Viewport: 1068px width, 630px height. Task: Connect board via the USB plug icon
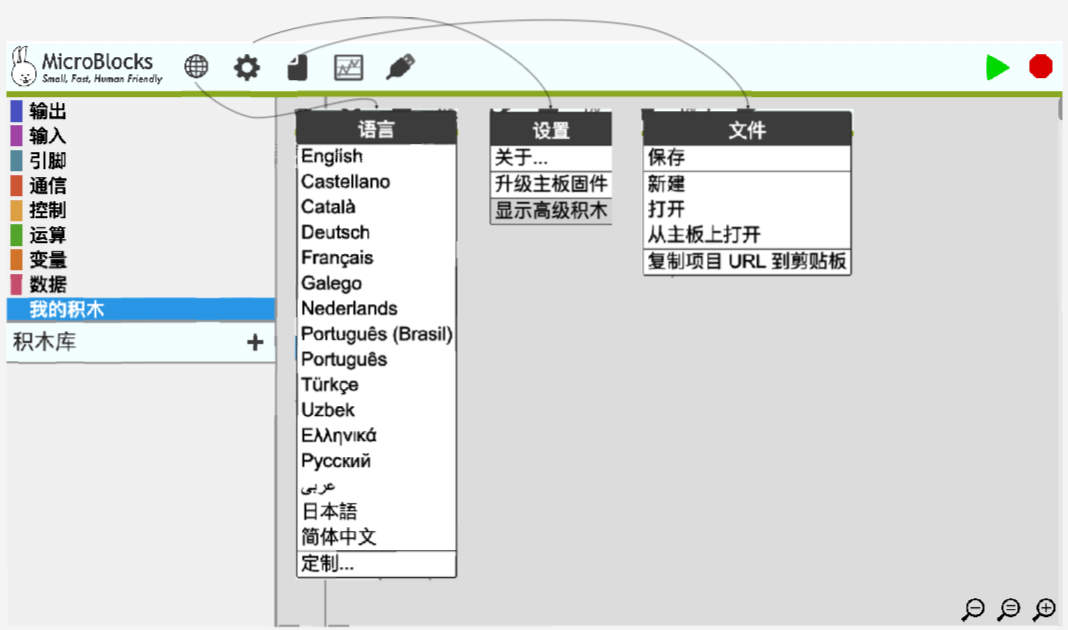click(x=400, y=67)
